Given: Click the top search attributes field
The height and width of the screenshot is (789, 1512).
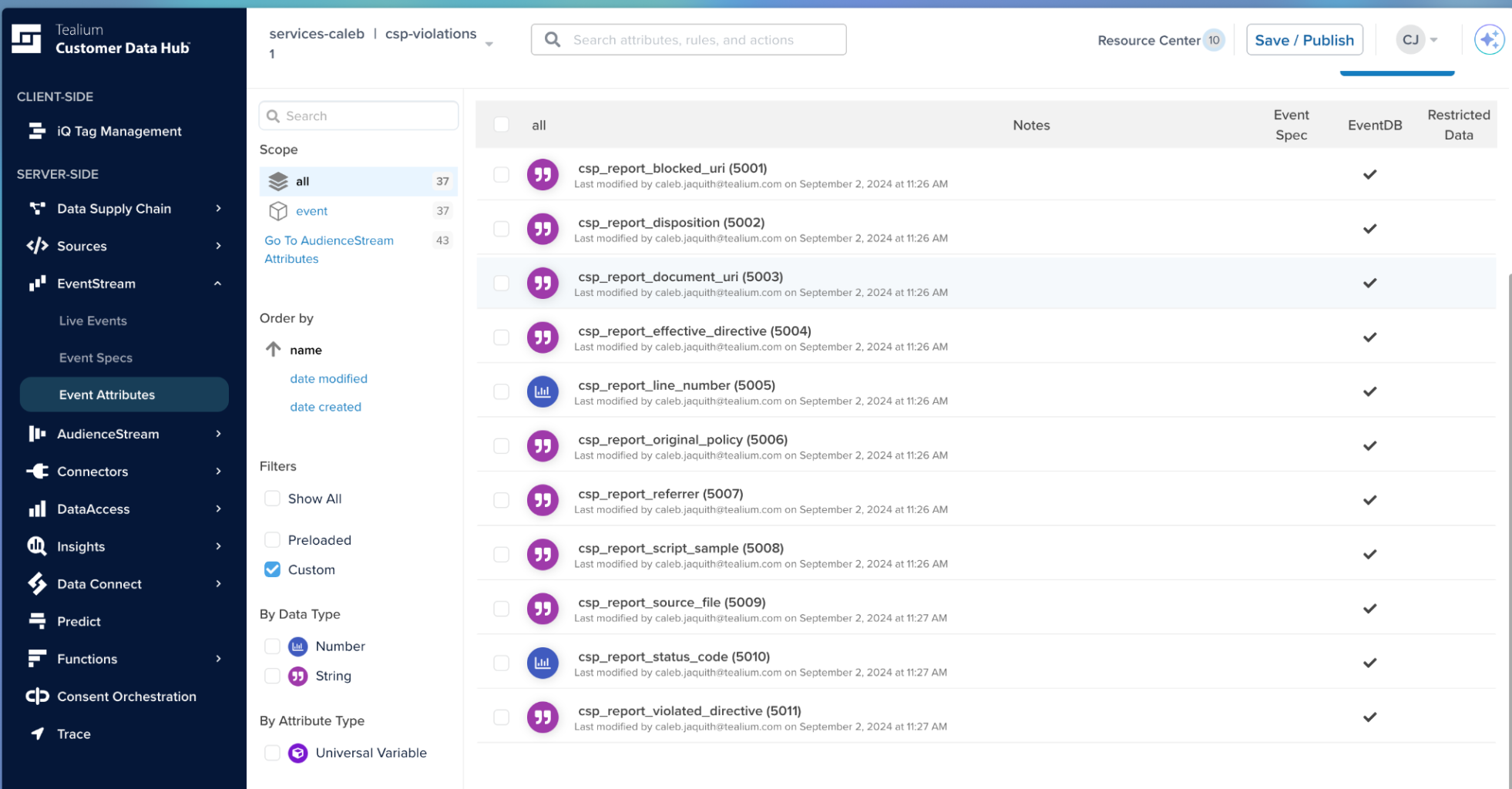Looking at the screenshot, I should point(688,39).
